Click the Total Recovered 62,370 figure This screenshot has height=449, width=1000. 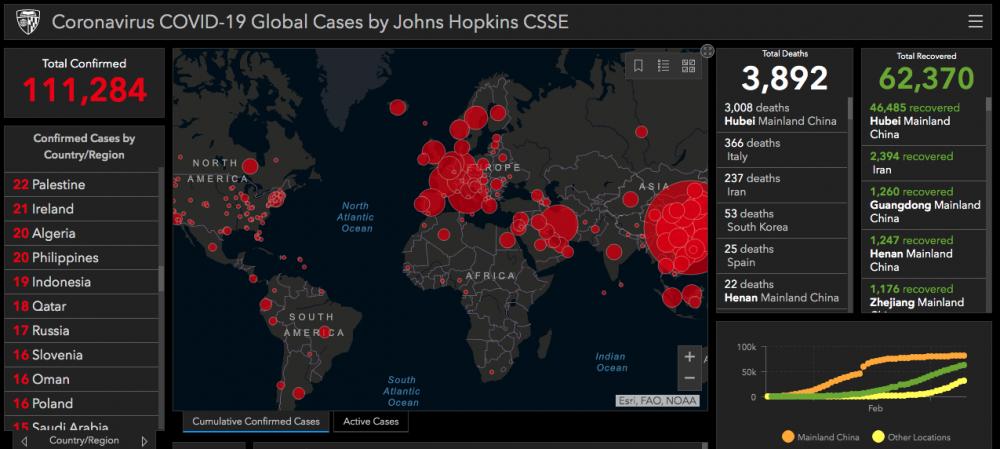927,78
